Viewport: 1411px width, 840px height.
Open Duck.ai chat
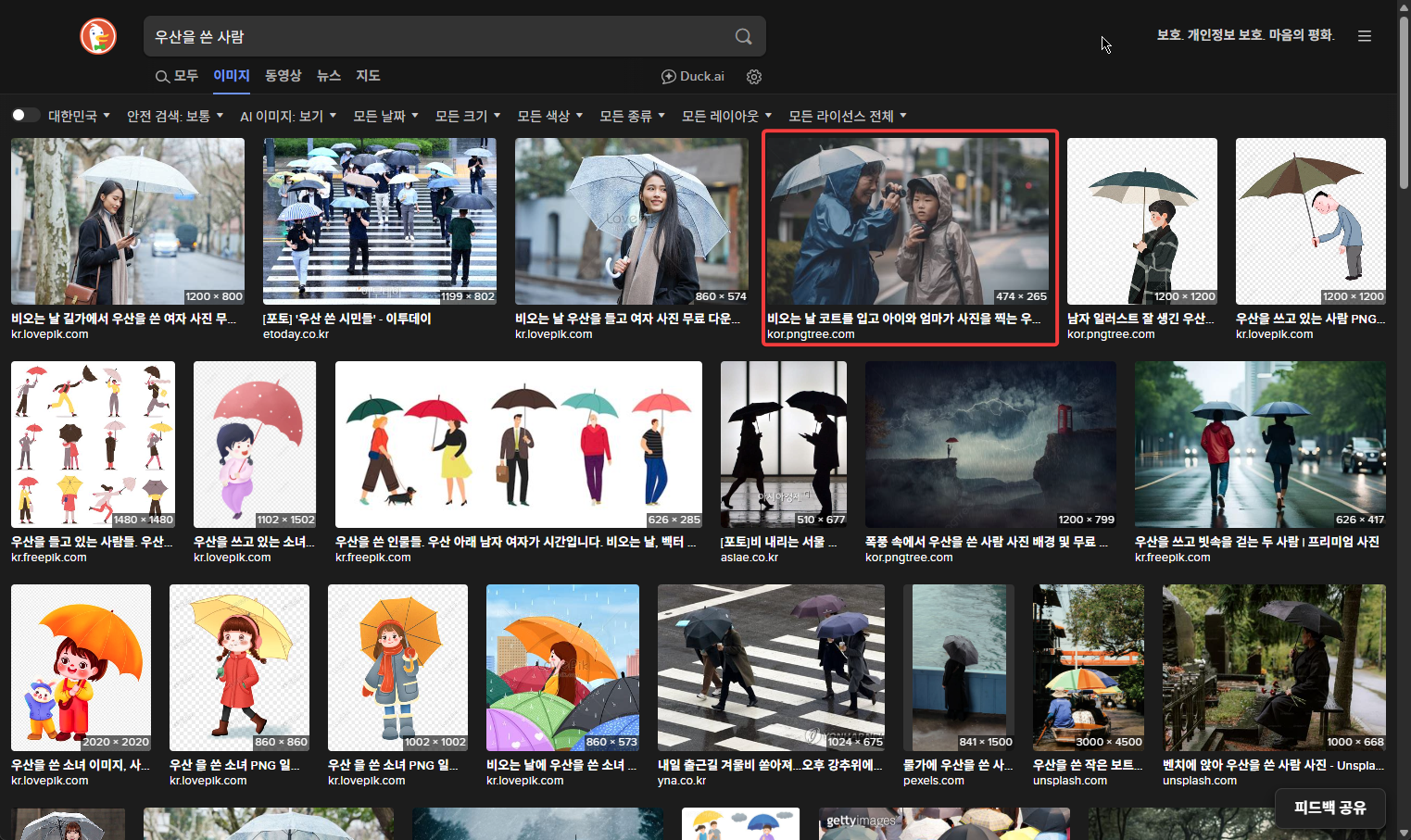click(692, 77)
